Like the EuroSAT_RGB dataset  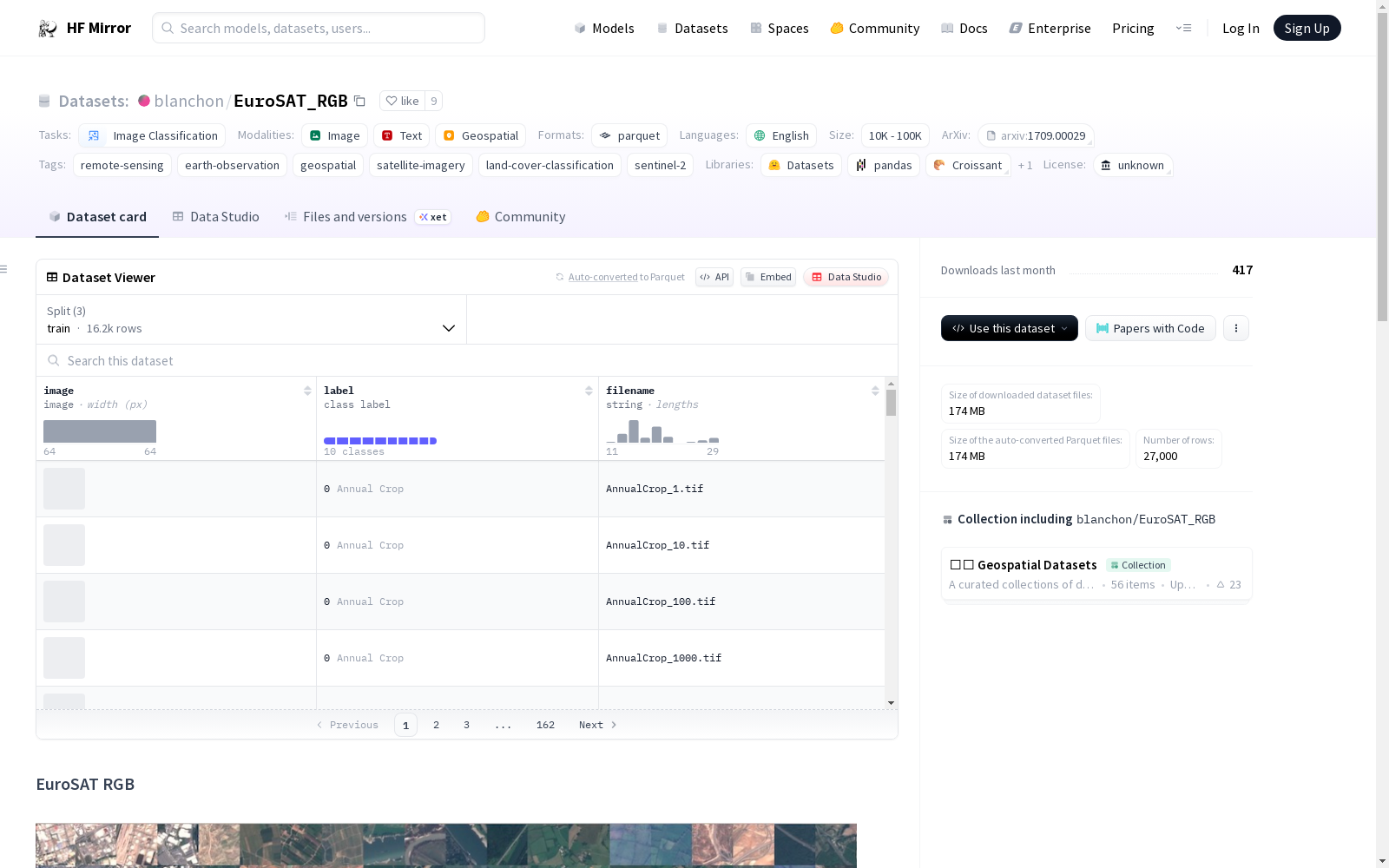tap(402, 101)
